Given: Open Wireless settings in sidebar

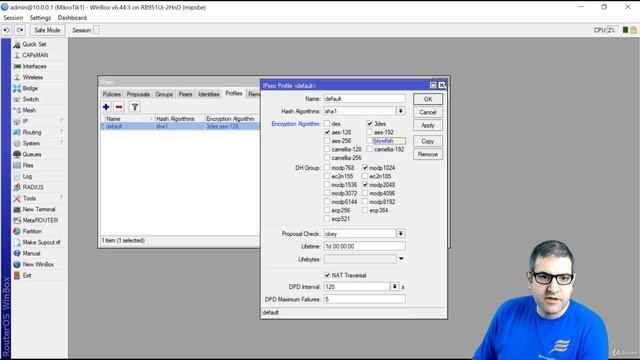Looking at the screenshot, I should (x=33, y=77).
